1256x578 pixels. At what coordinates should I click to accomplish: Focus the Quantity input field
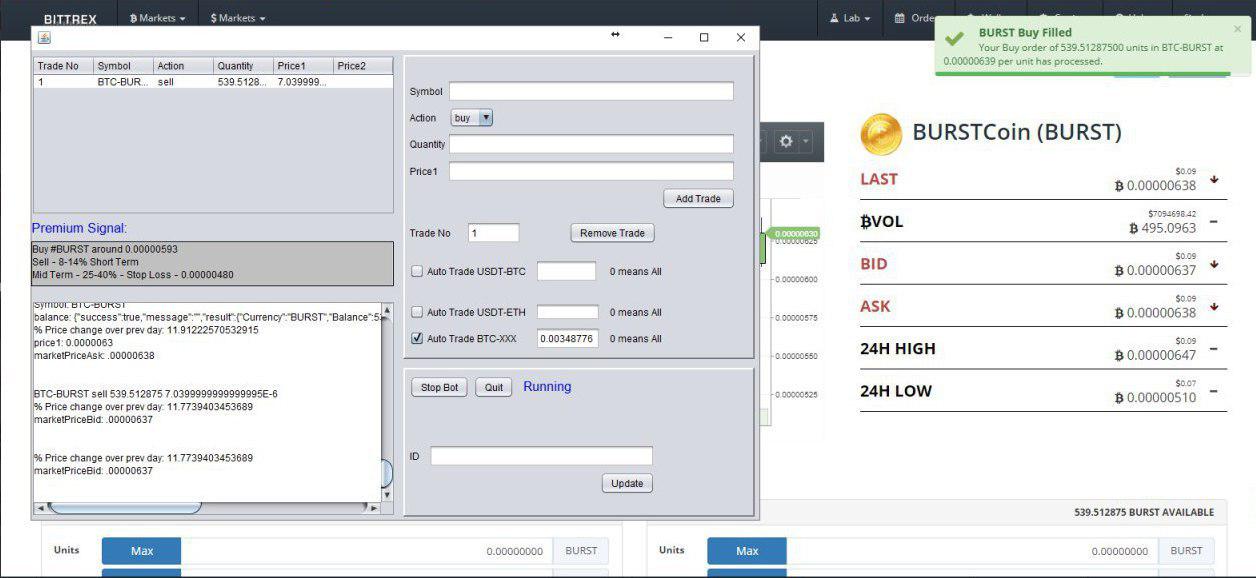591,144
